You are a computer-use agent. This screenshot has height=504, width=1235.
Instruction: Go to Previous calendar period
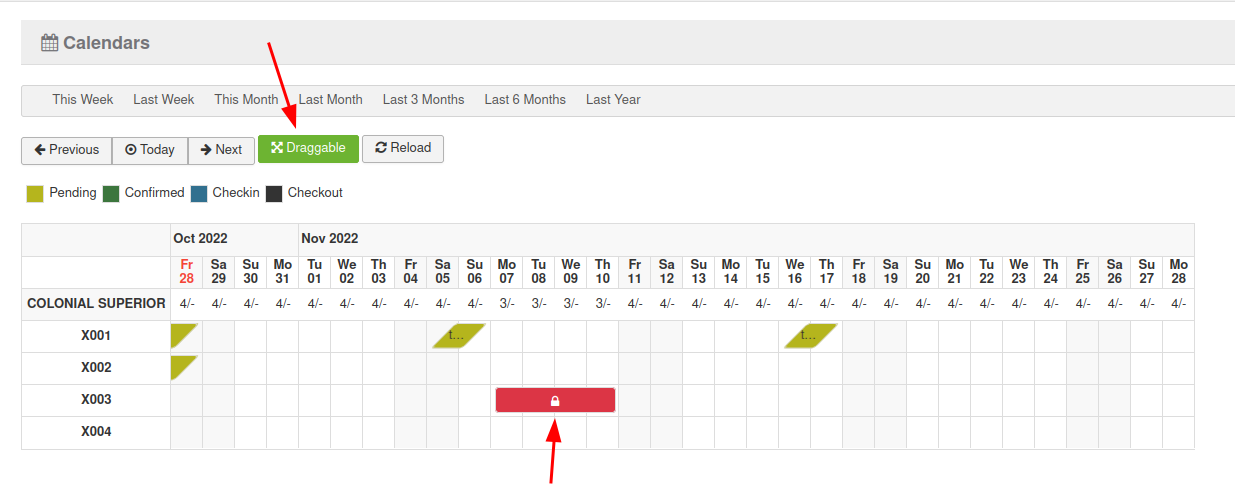[x=67, y=150]
